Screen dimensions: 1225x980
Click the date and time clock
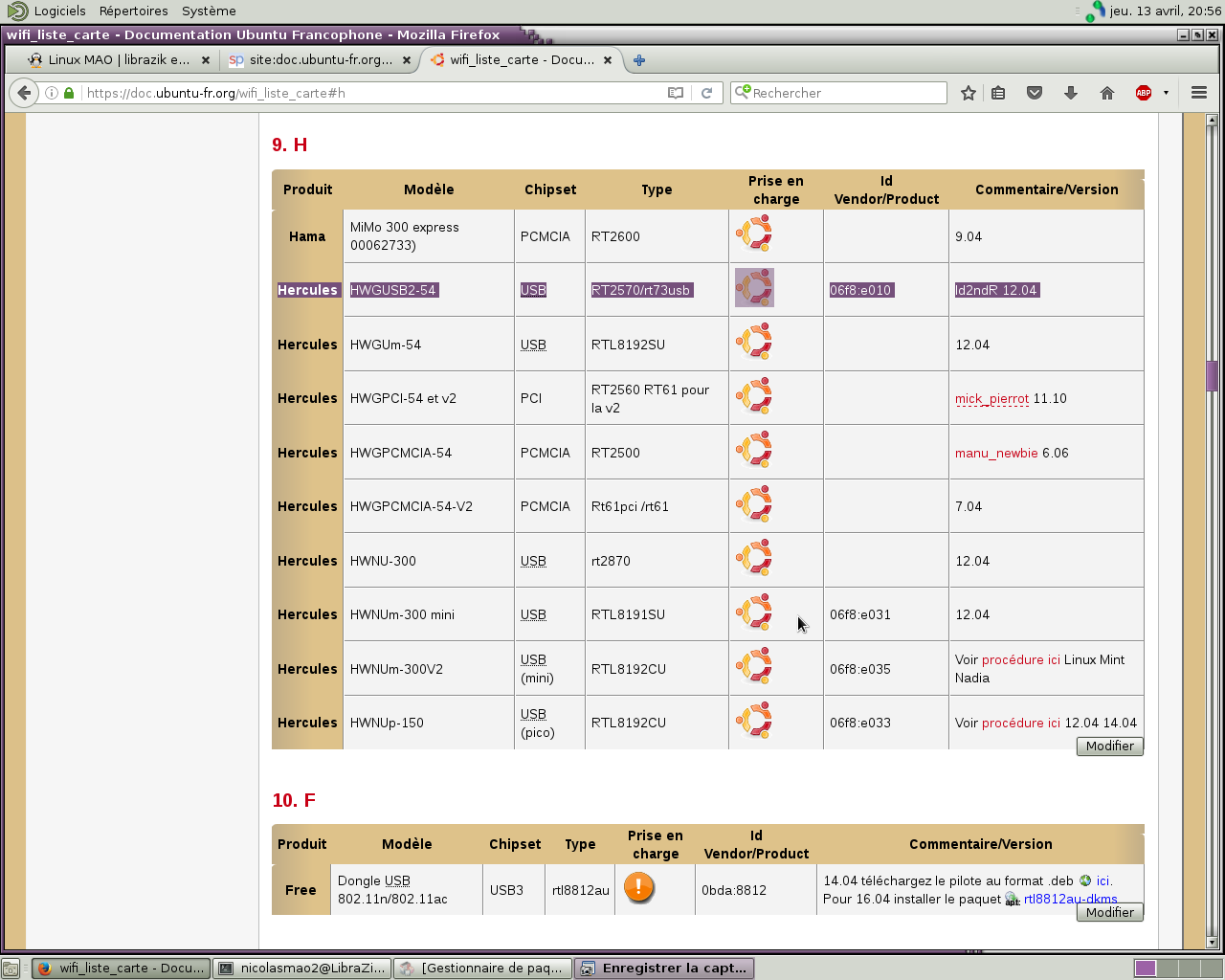pos(1166,11)
